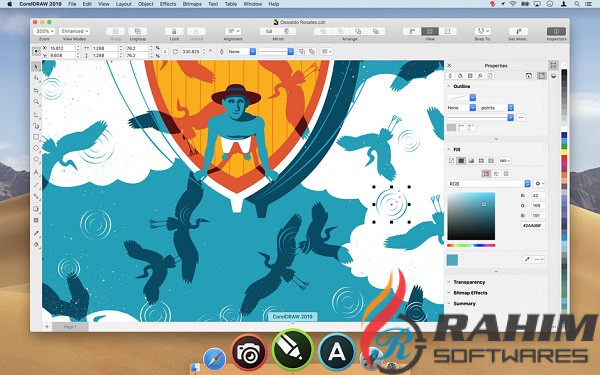Choose Uniform fill type button
The image size is (600, 375).
pos(461,161)
